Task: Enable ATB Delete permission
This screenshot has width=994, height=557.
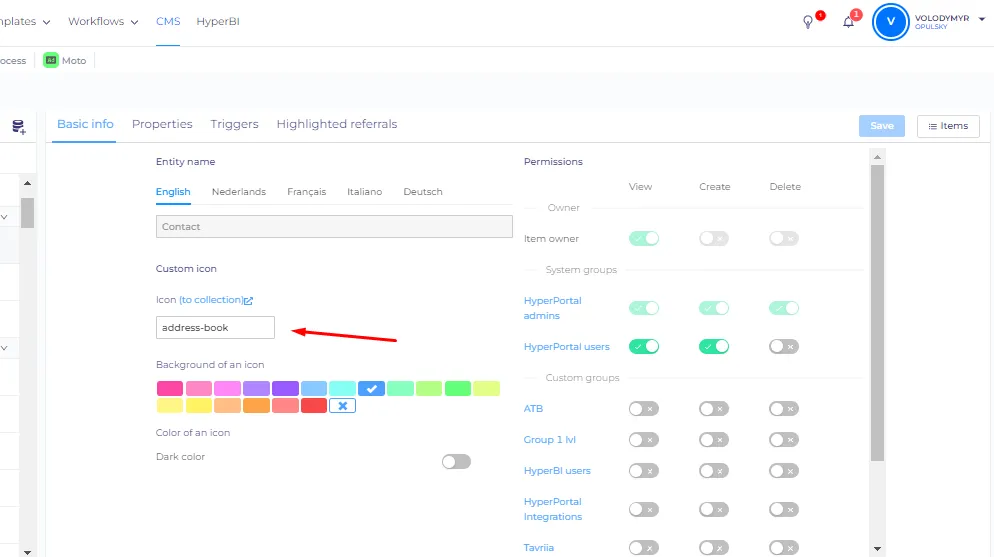Action: (x=784, y=409)
